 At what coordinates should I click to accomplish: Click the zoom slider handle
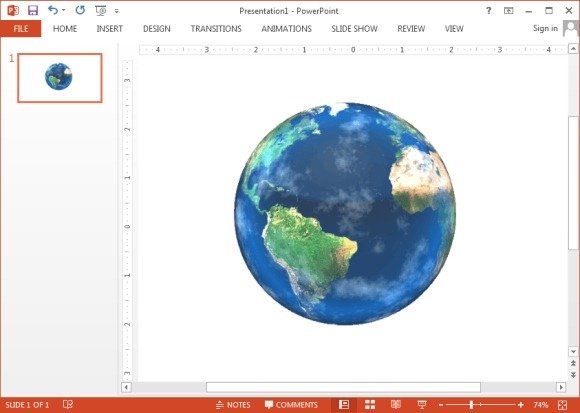(471, 405)
